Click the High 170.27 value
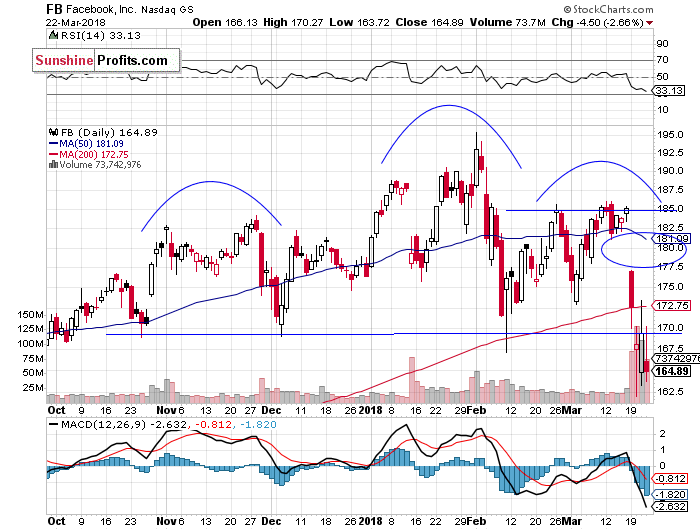700x530 pixels. [293, 22]
